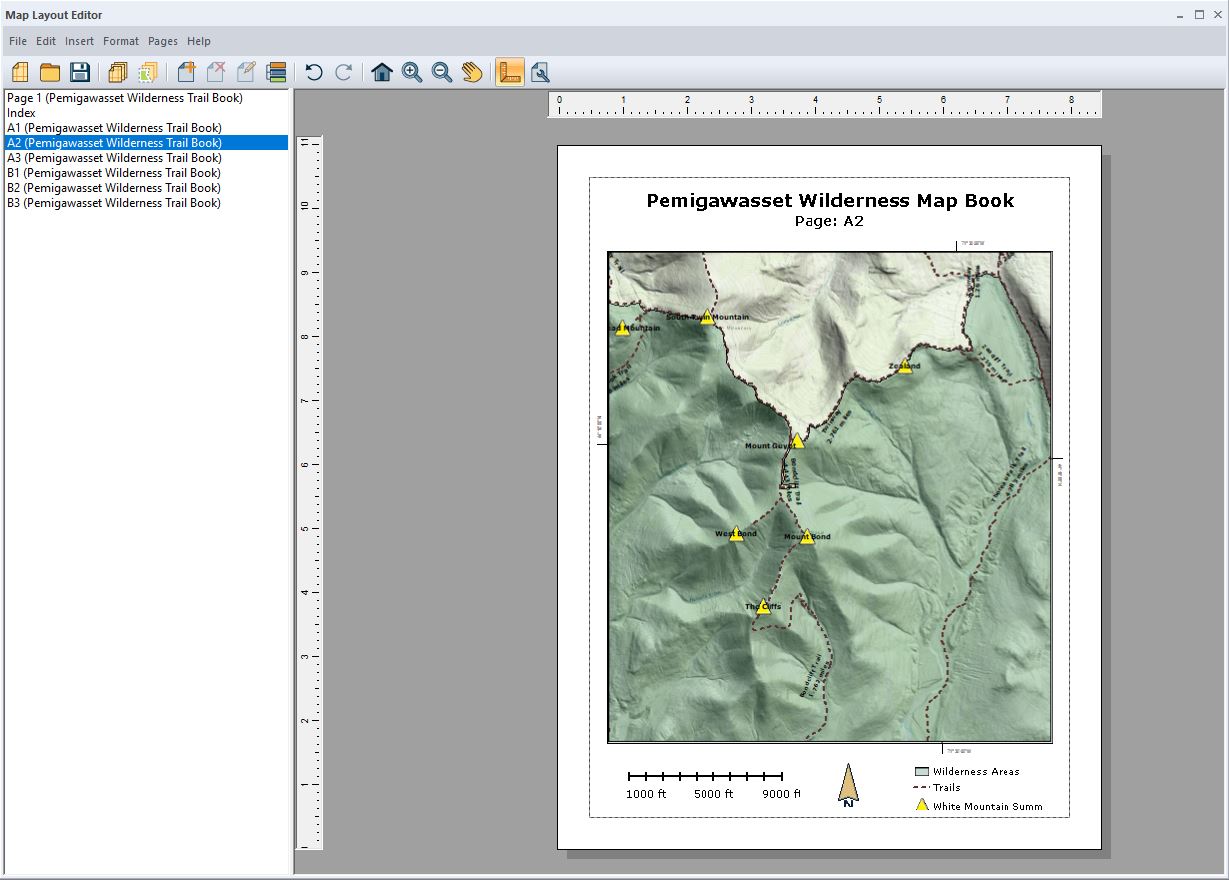
Task: Open the File menu
Action: coord(18,41)
